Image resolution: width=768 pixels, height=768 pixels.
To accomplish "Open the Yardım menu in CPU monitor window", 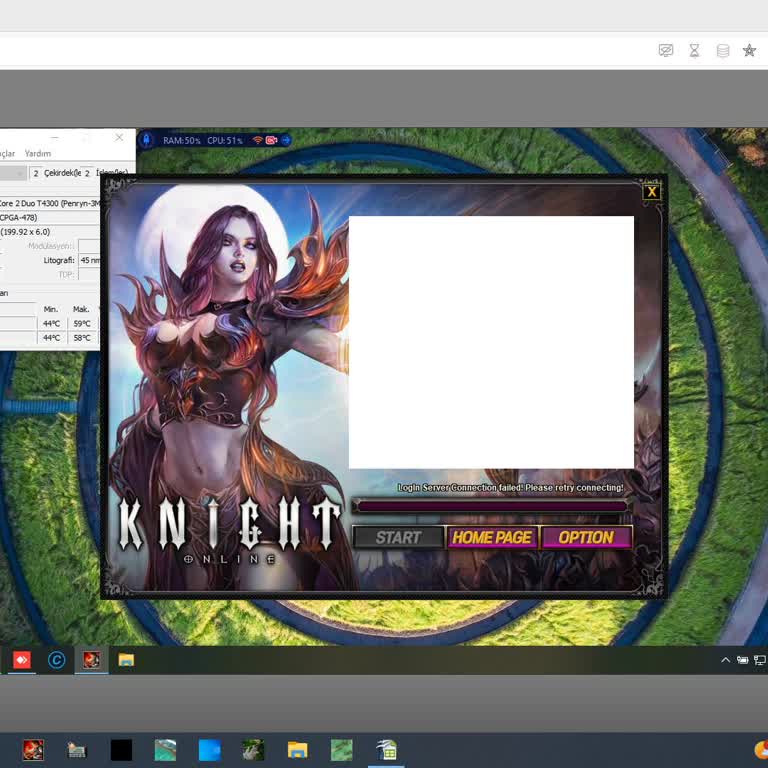I will pos(38,153).
